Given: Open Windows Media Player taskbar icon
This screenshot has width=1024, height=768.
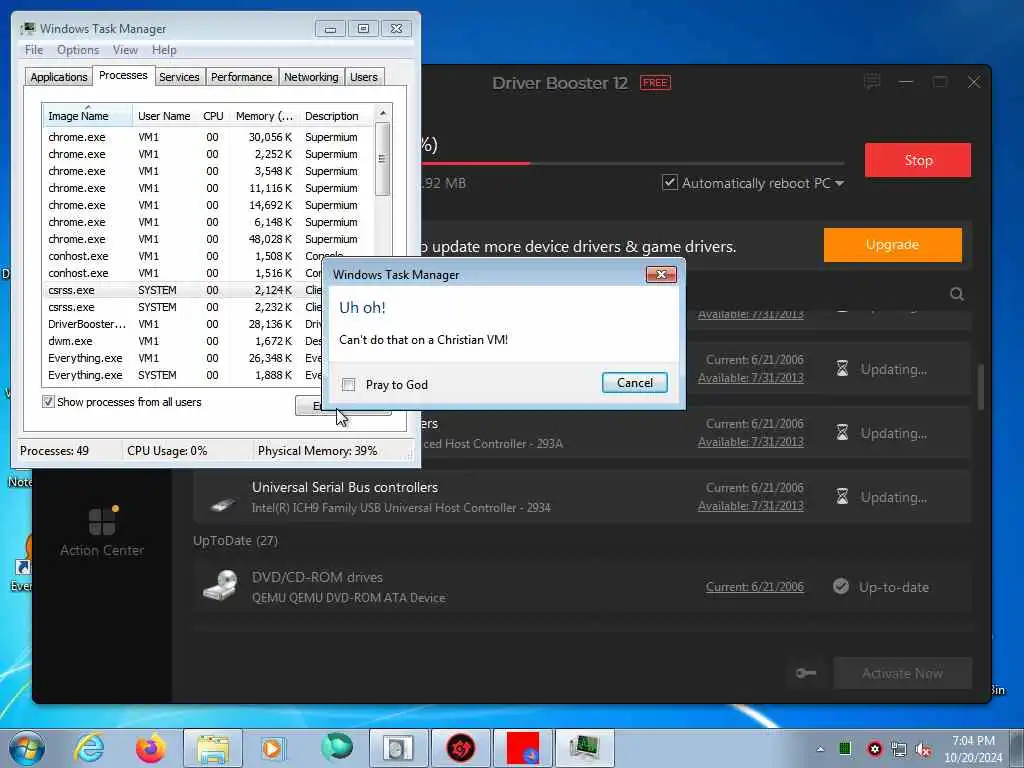Looking at the screenshot, I should coord(272,748).
